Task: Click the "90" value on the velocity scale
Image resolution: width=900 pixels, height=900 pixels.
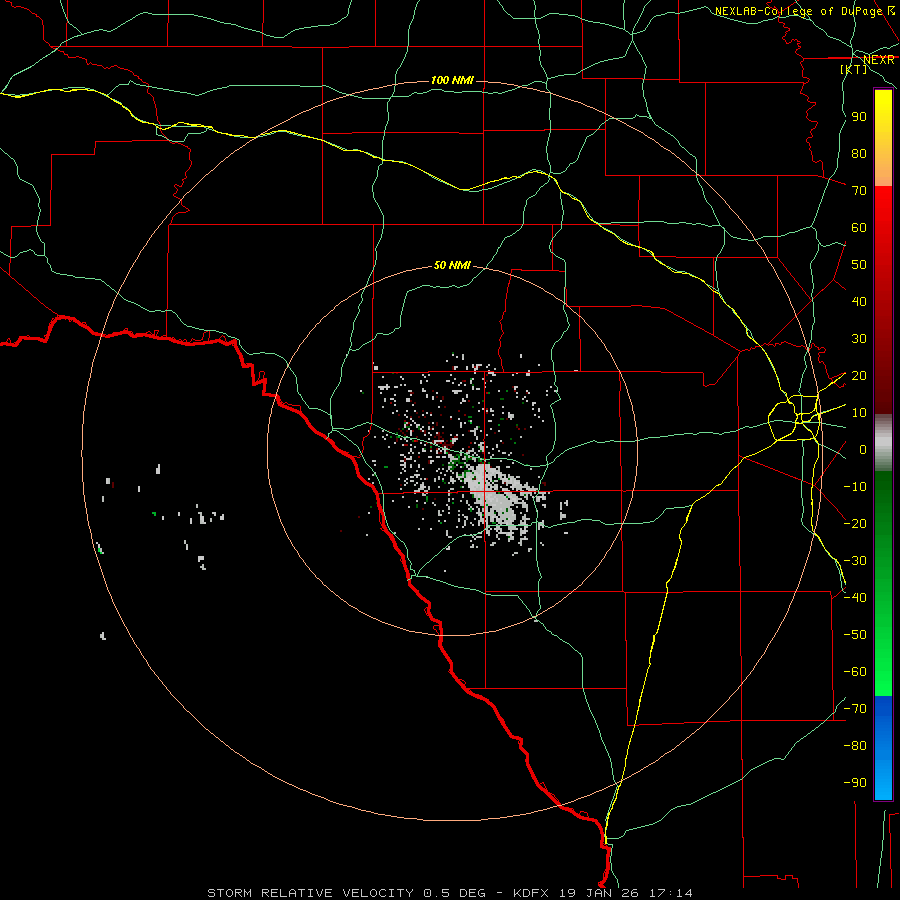Action: coord(859,117)
